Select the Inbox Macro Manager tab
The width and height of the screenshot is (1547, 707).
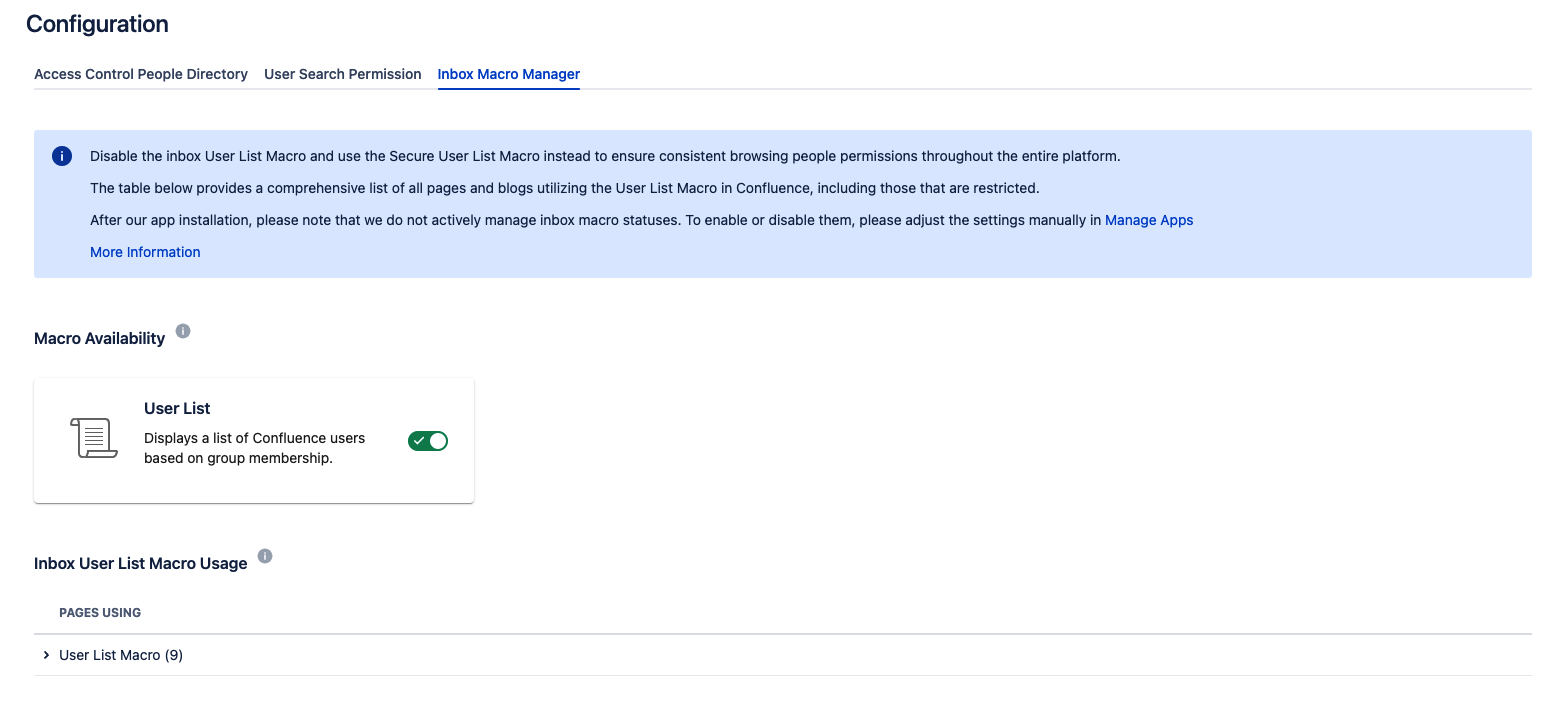coord(508,74)
